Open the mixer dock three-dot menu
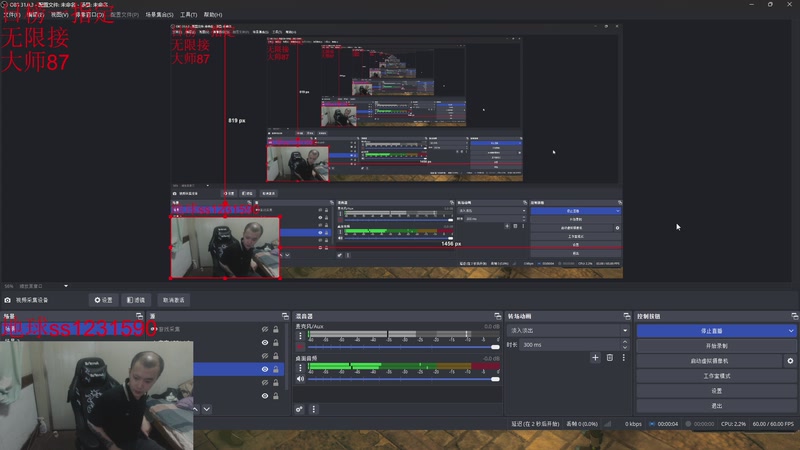Image resolution: width=800 pixels, height=450 pixels. [x=314, y=409]
